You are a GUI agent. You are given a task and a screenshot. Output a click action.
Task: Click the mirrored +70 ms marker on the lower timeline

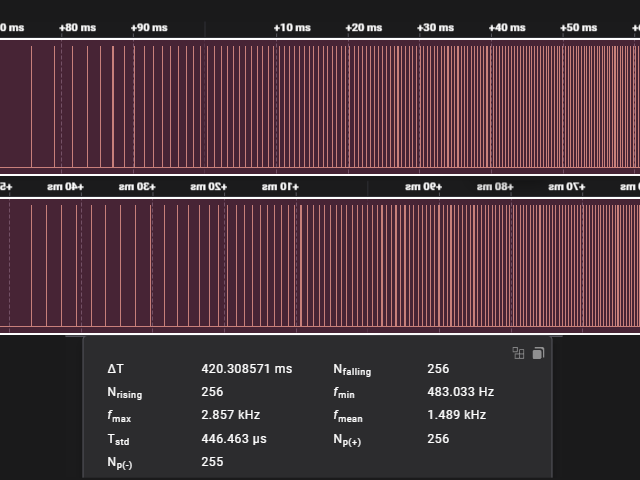(x=567, y=187)
